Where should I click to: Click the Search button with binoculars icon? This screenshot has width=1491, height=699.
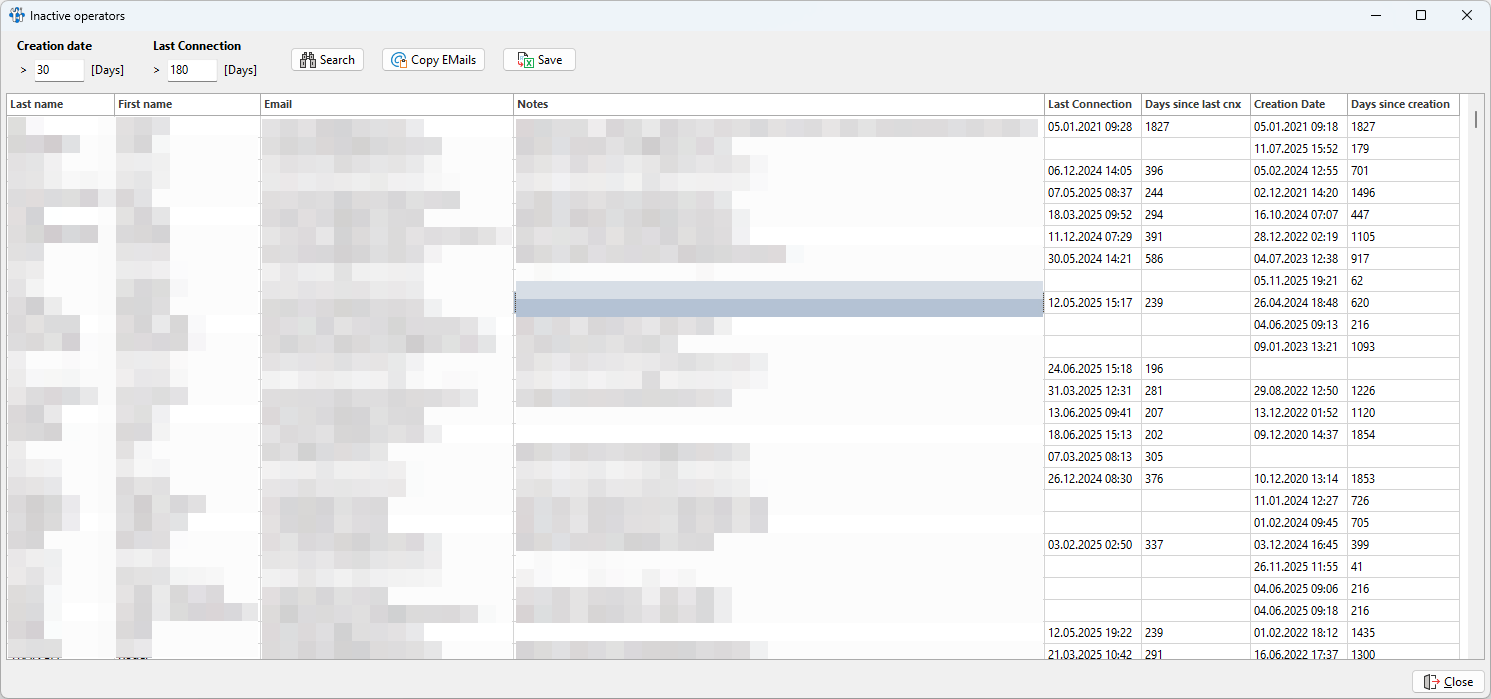pos(327,60)
